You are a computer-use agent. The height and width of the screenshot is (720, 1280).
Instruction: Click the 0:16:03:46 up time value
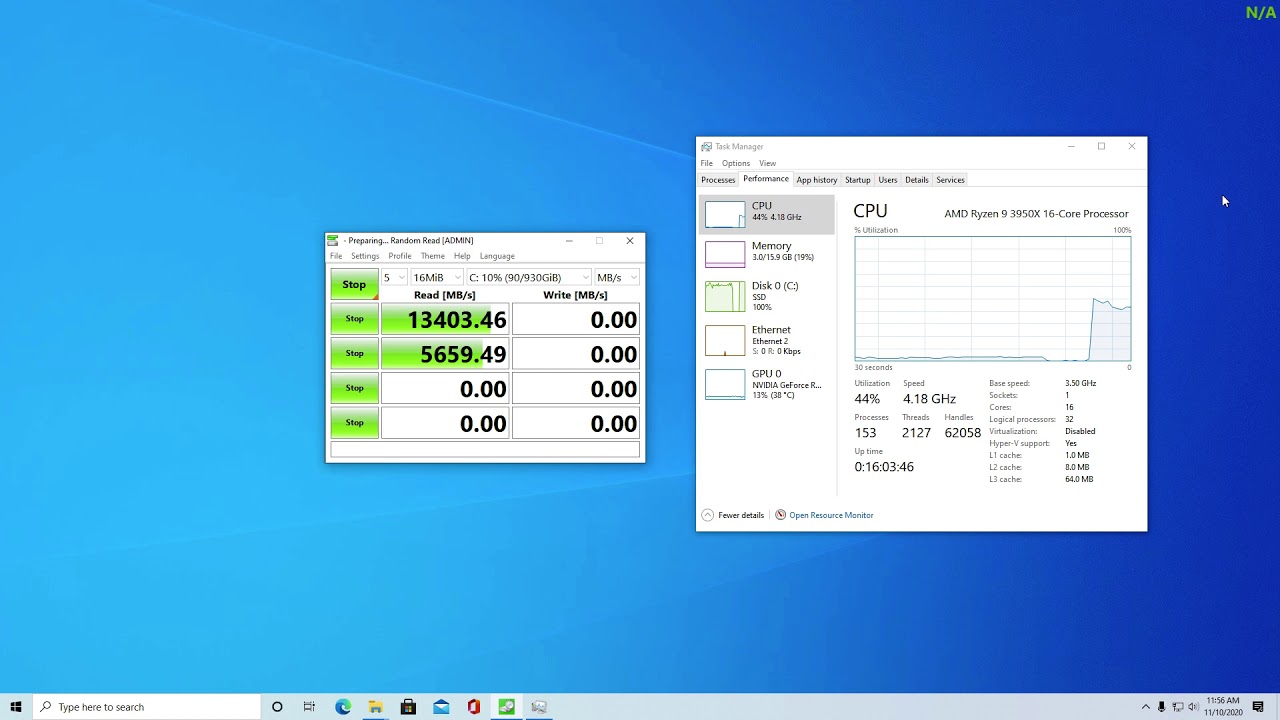pos(884,467)
